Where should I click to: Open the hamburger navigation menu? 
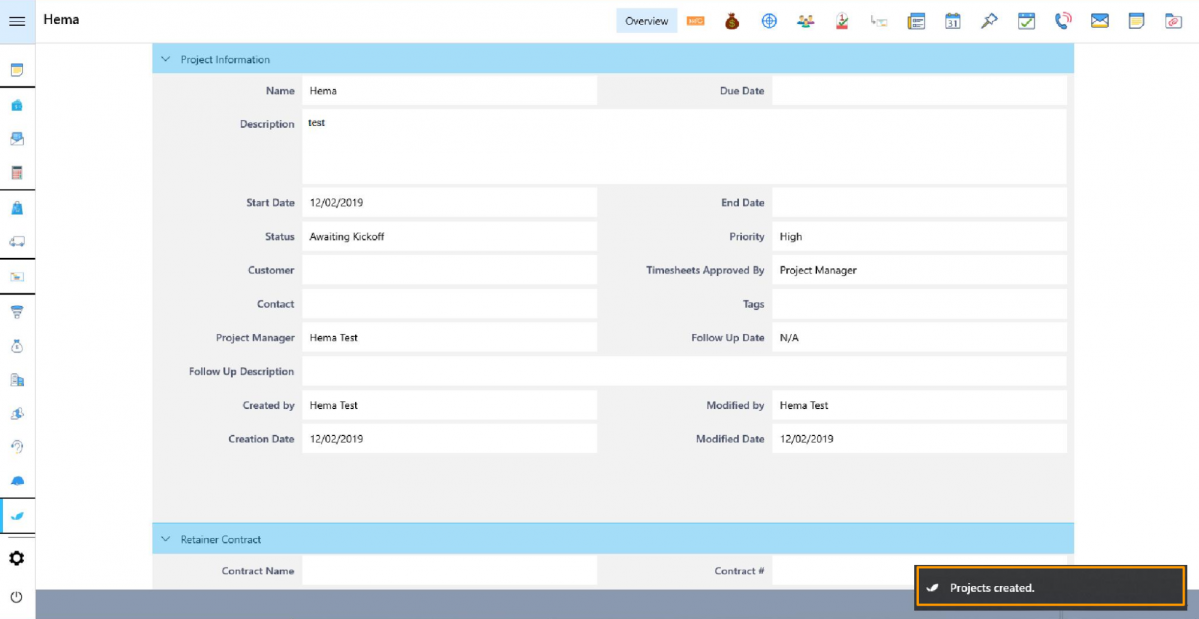tap(17, 21)
